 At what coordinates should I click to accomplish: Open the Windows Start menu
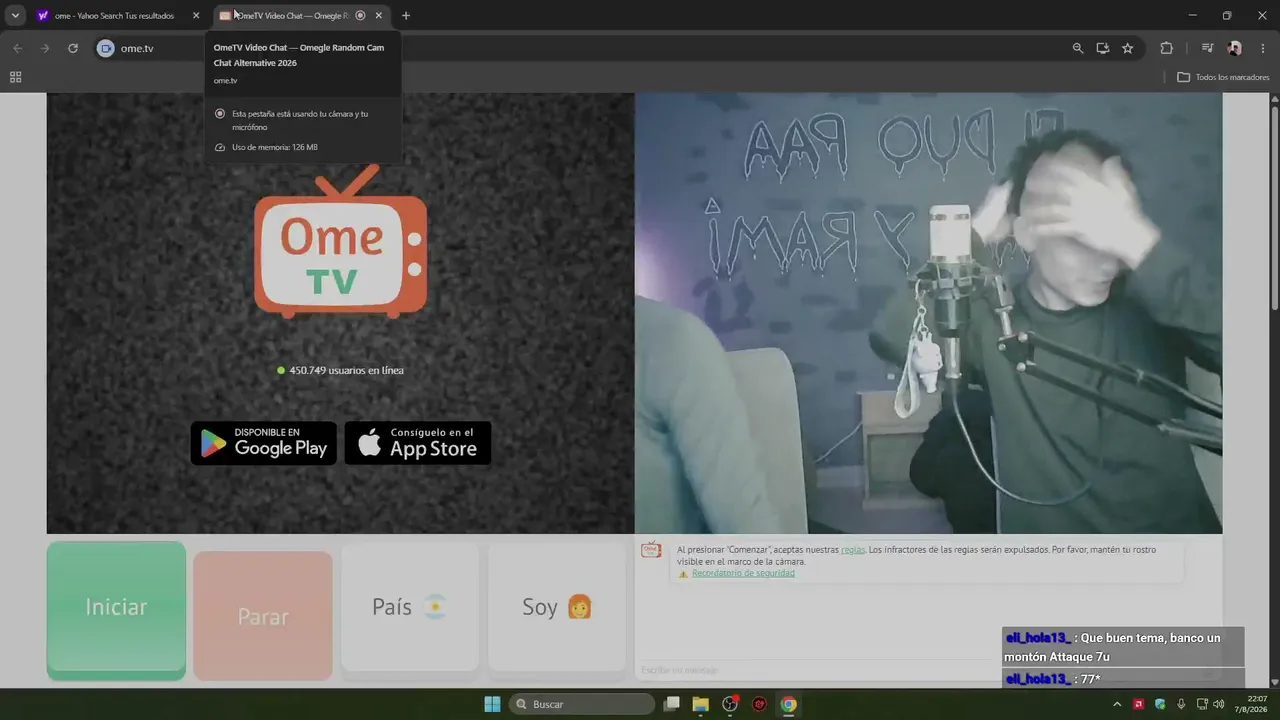coord(493,704)
